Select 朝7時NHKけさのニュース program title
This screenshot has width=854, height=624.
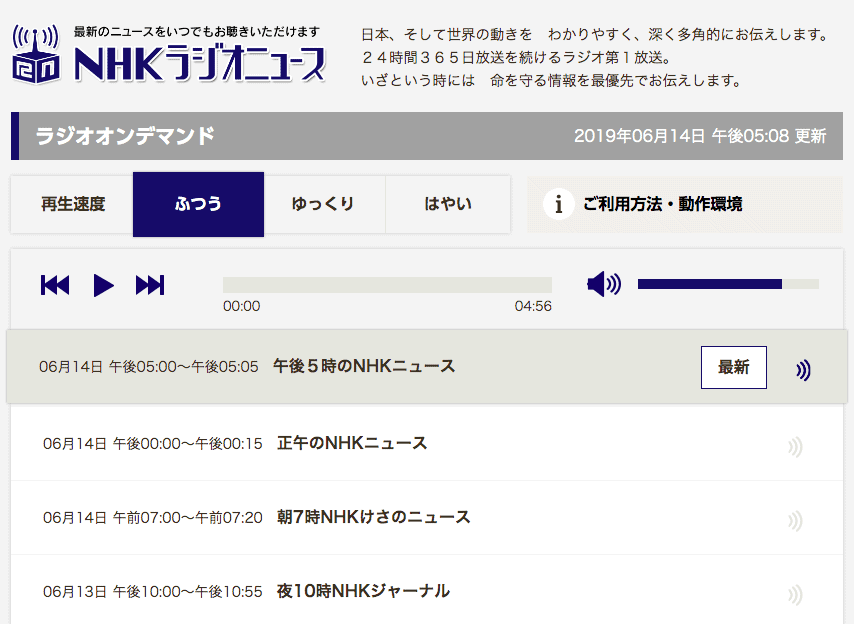[374, 517]
